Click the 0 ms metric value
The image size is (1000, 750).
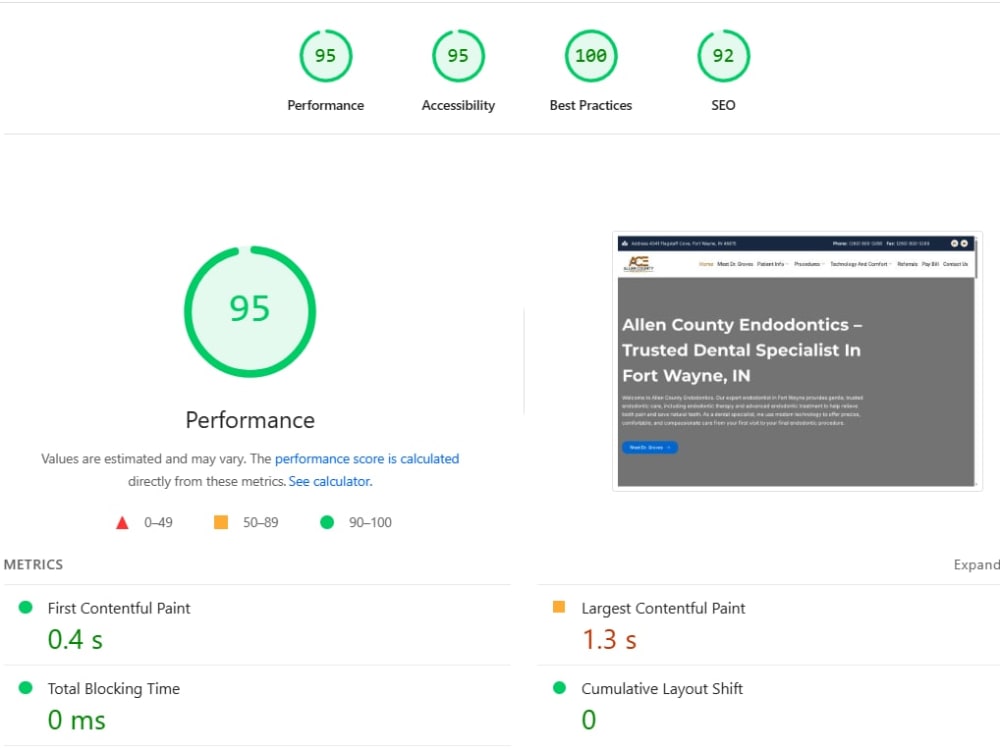(77, 720)
